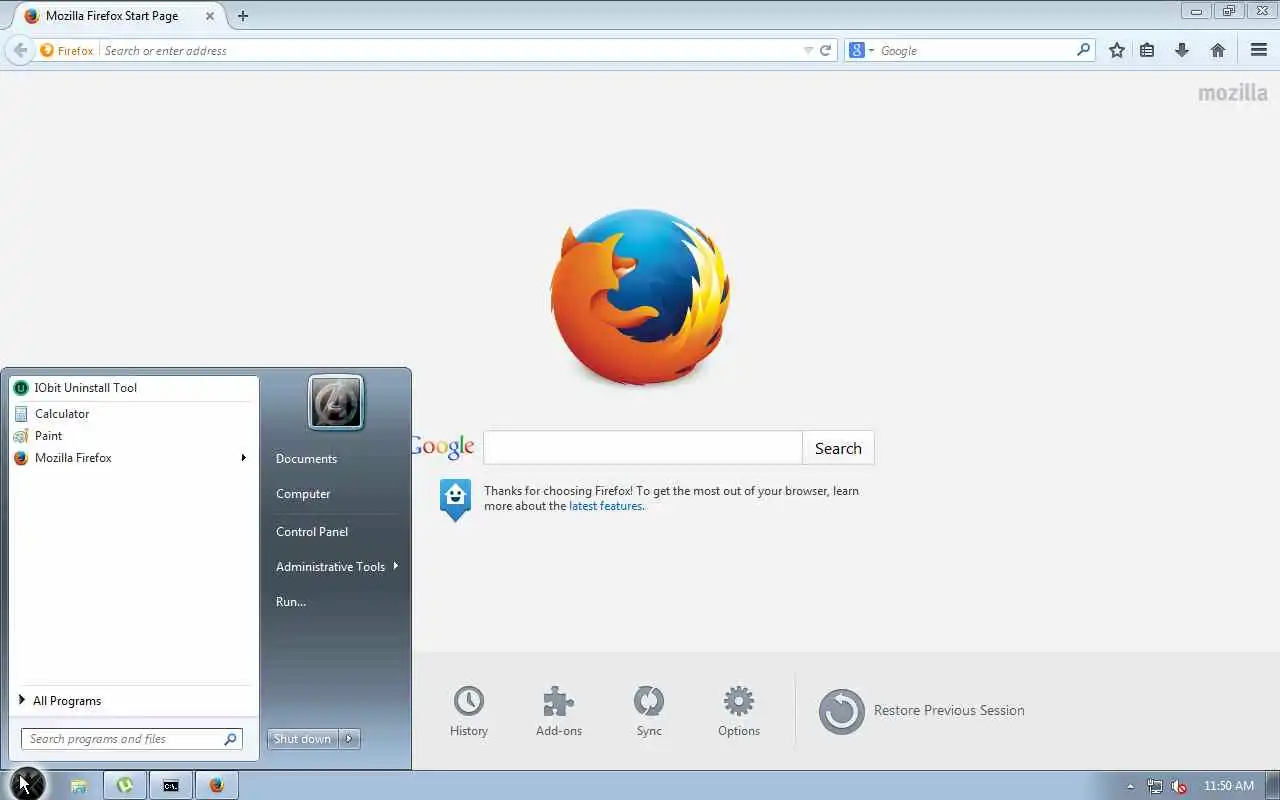Open Documents from the Start menu

tap(306, 459)
